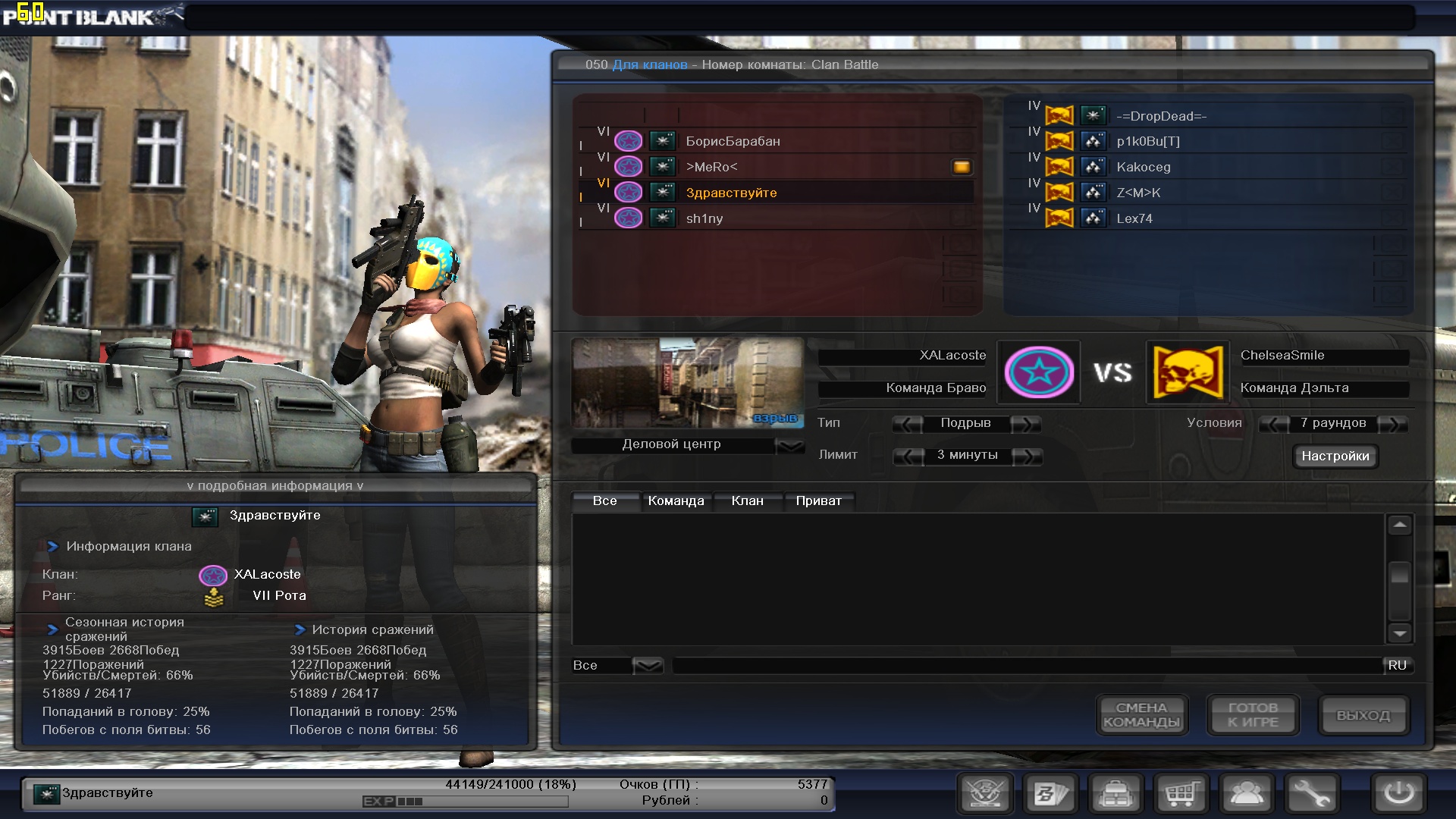Toggle the 'ГОТОВ К ИГРЕ' ready button
The height and width of the screenshot is (819, 1456).
tap(1253, 714)
